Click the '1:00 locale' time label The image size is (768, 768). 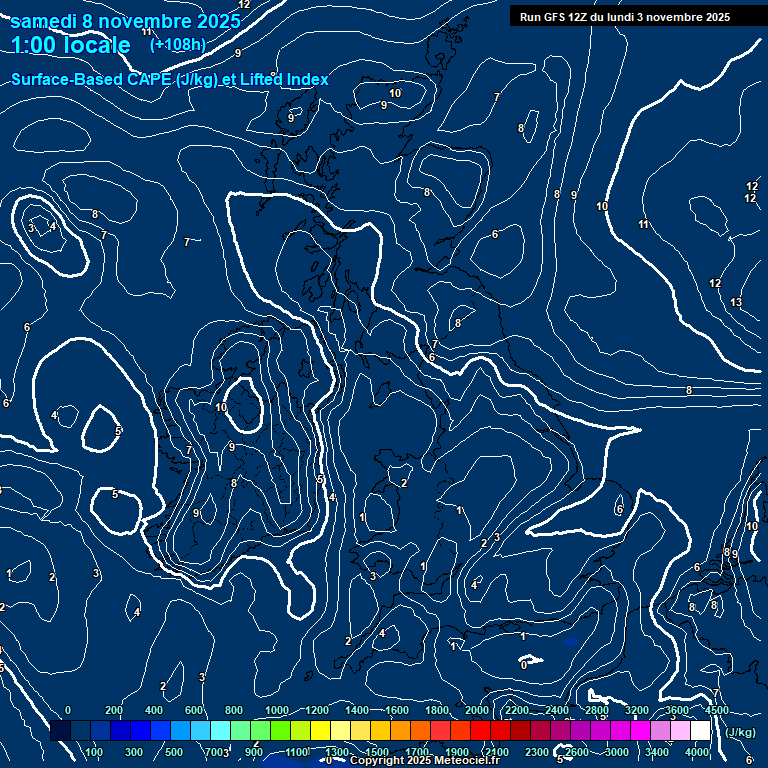tap(71, 45)
